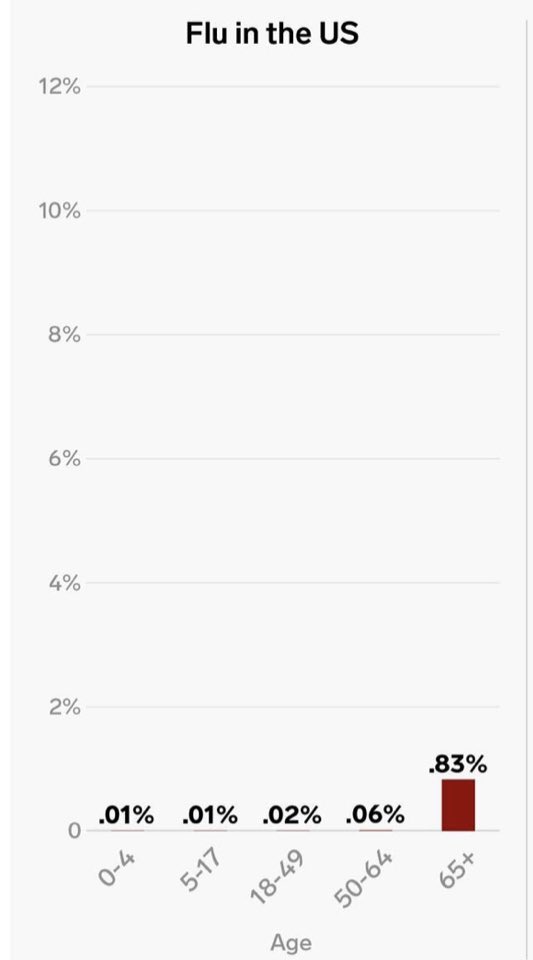Click the 0 y-axis tick label

[x=74, y=831]
